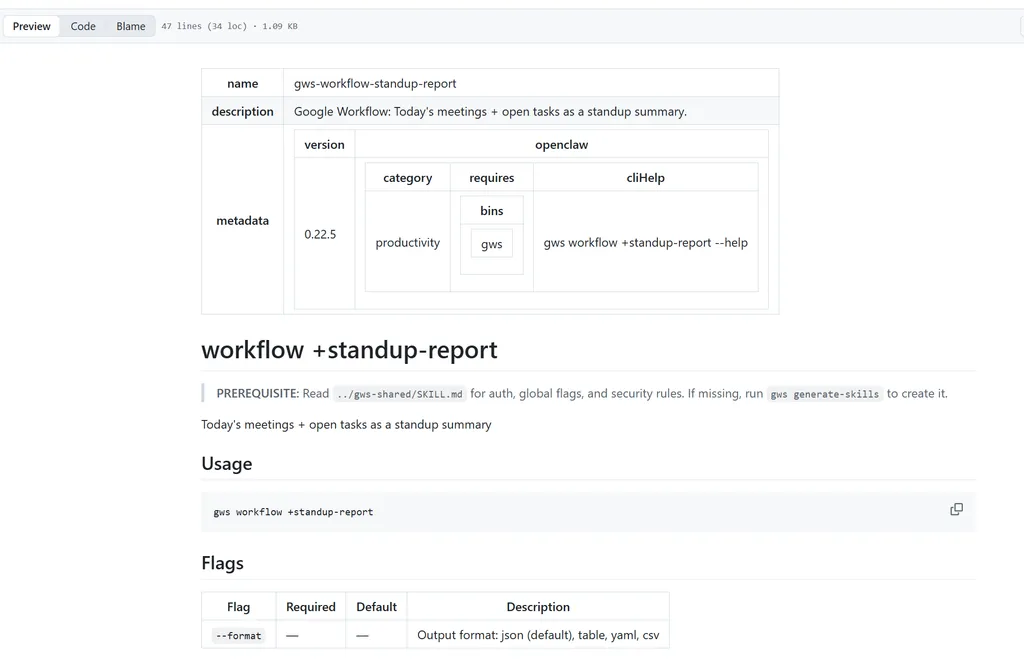Select the cliHelp command ending in --help

pos(645,242)
